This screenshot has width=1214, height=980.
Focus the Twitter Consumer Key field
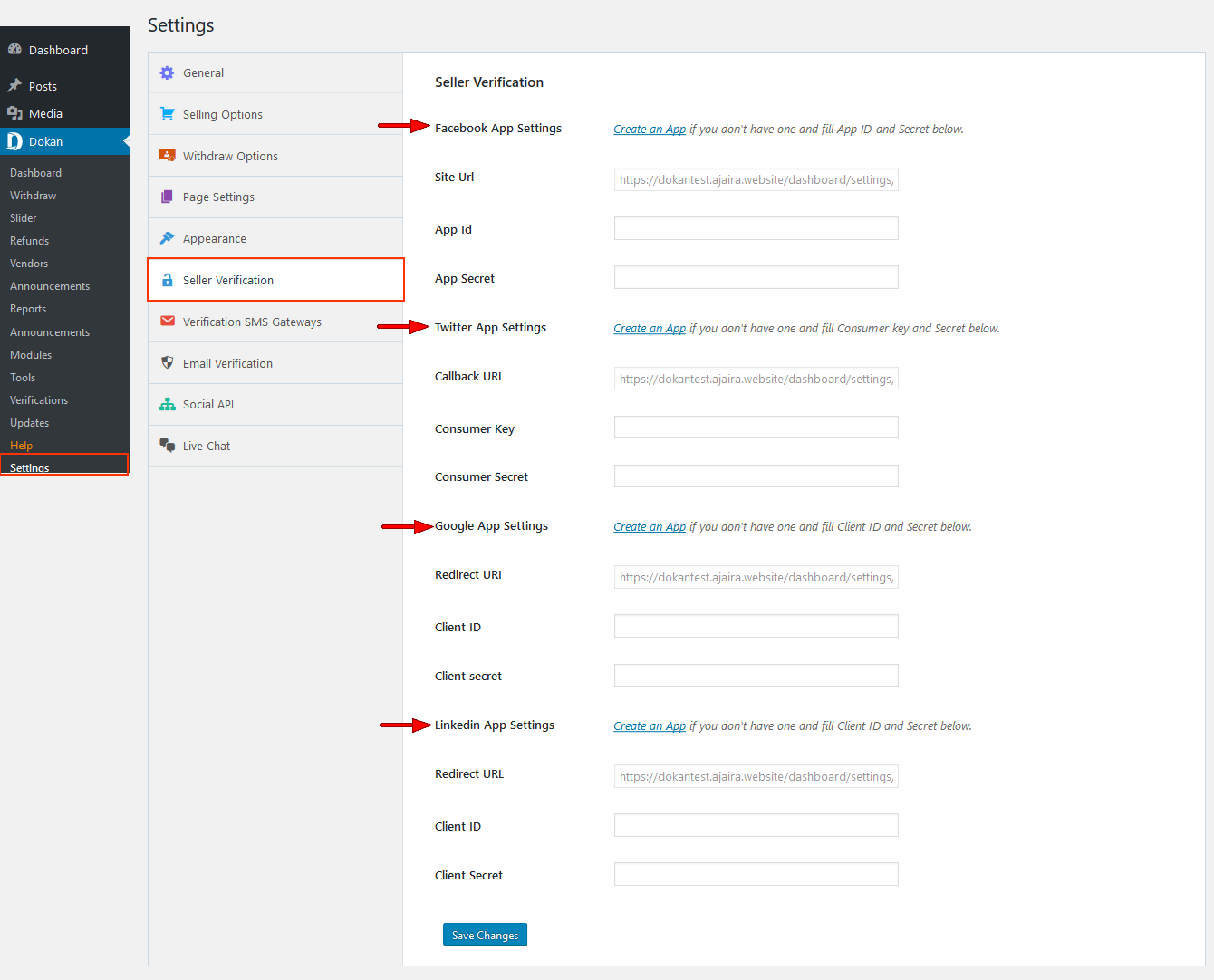pyautogui.click(x=756, y=428)
